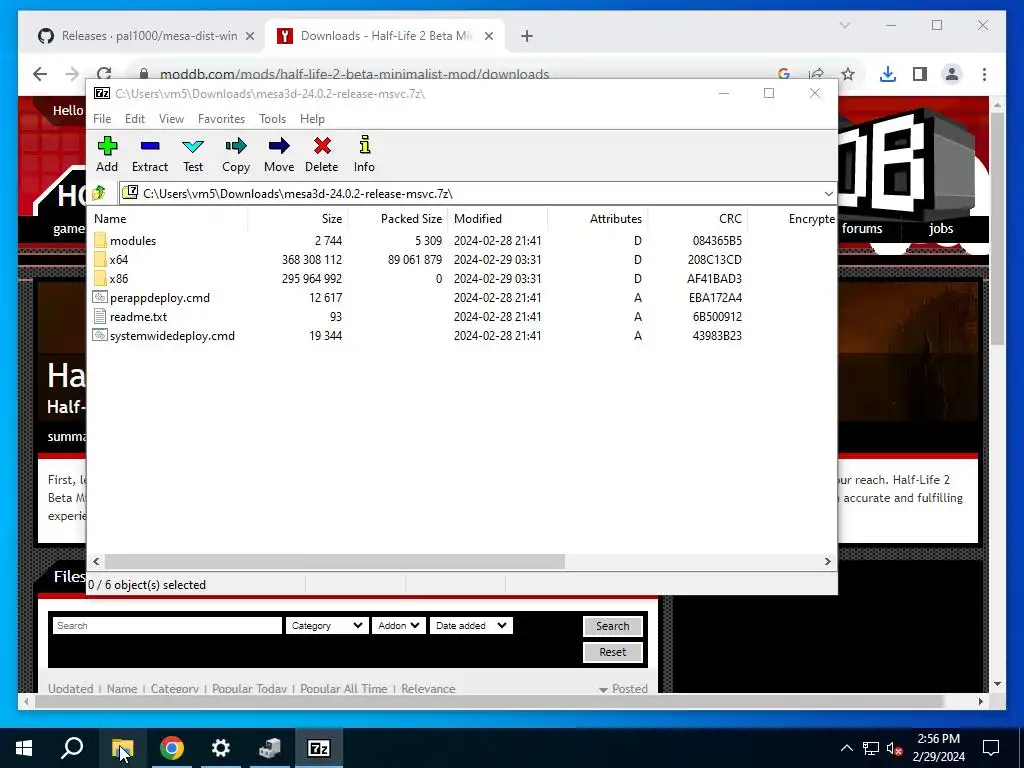Select readme.txt file icon
The height and width of the screenshot is (768, 1024).
pyautogui.click(x=100, y=317)
